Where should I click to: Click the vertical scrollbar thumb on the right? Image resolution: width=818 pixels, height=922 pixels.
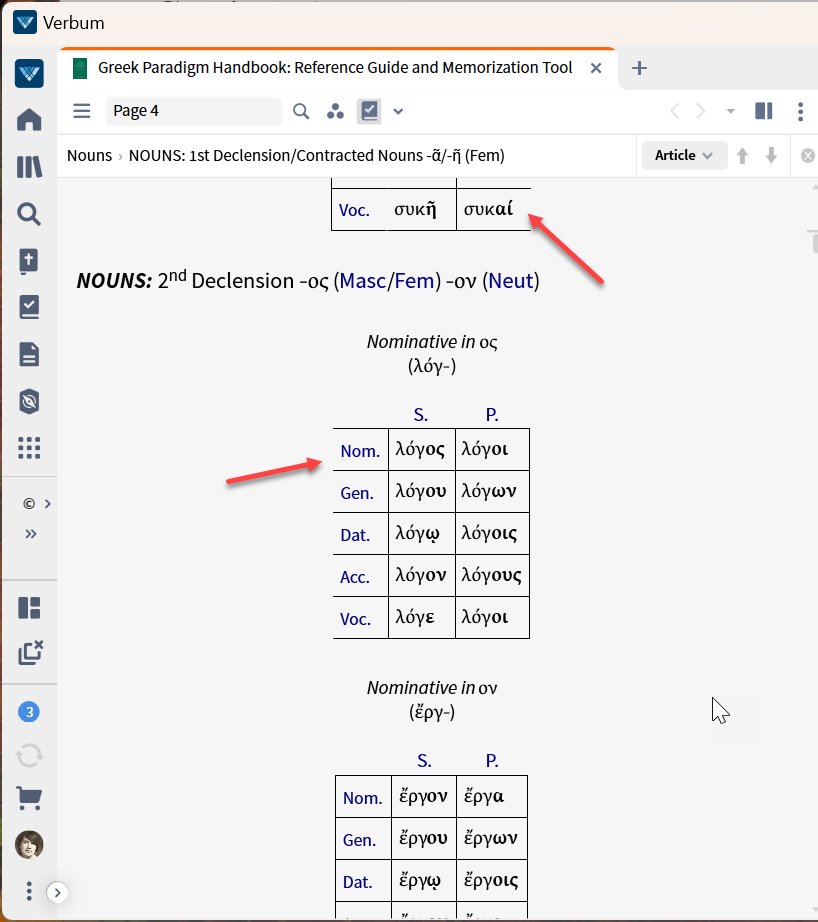click(814, 242)
